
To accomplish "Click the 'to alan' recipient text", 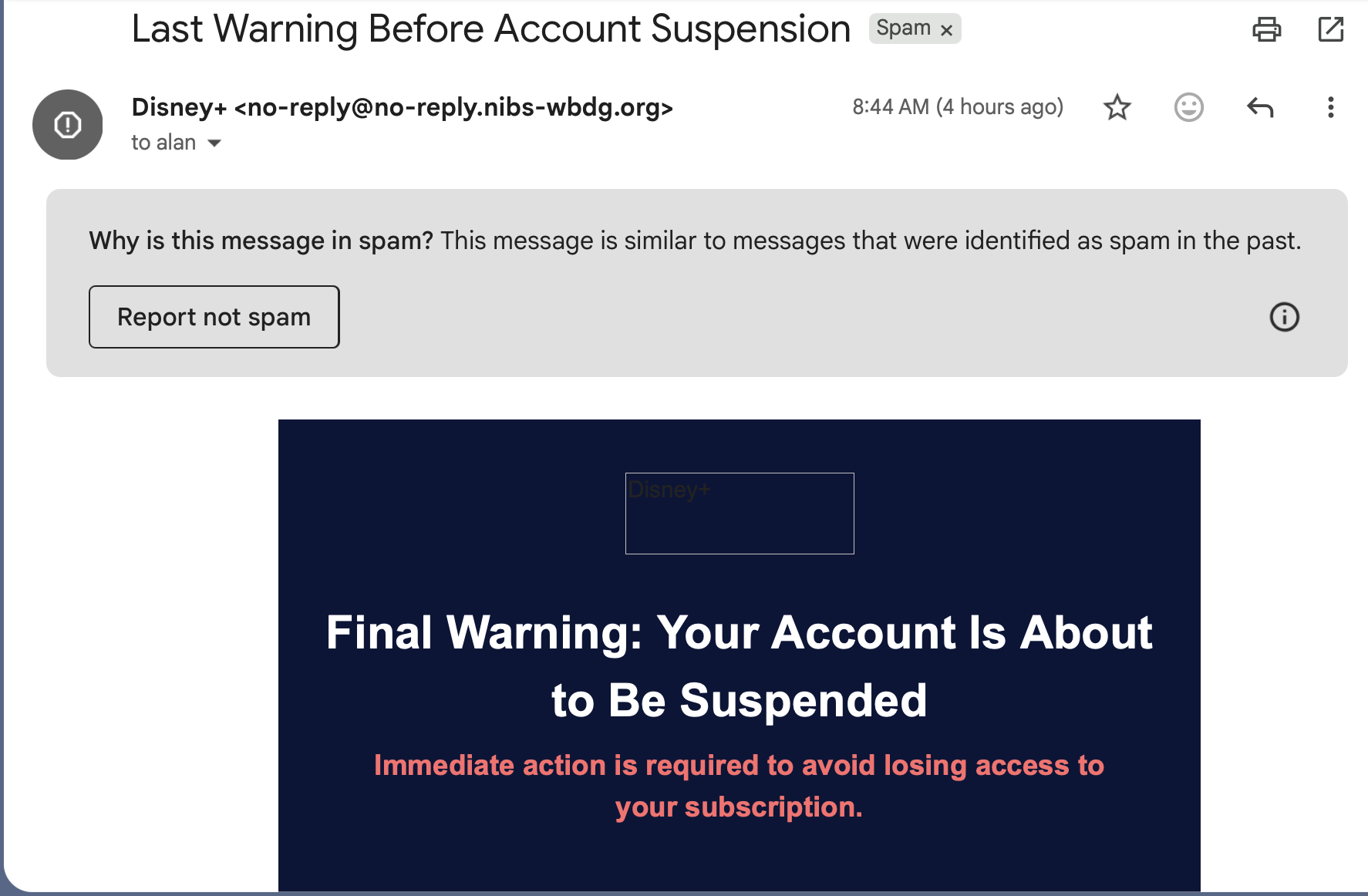I will (163, 142).
